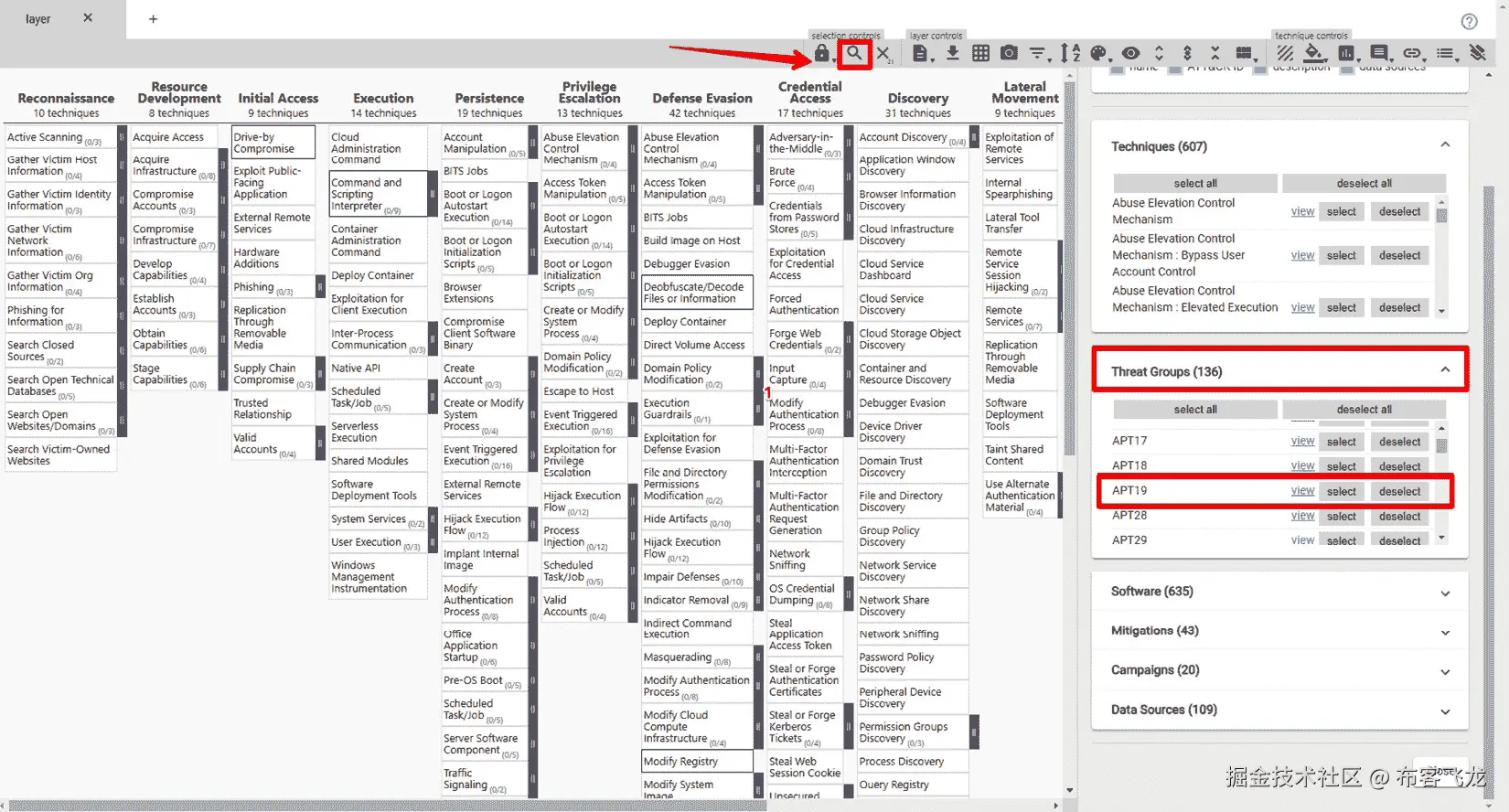This screenshot has width=1509, height=812.
Task: Expand Command and Scripting Interpreter sub-techniques
Action: pyautogui.click(x=433, y=194)
